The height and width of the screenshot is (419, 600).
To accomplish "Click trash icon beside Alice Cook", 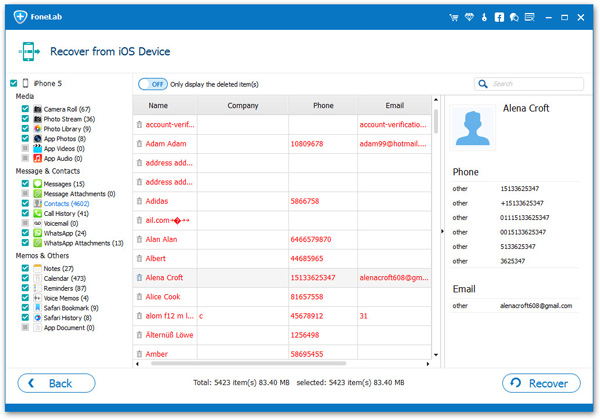I will click(x=139, y=297).
